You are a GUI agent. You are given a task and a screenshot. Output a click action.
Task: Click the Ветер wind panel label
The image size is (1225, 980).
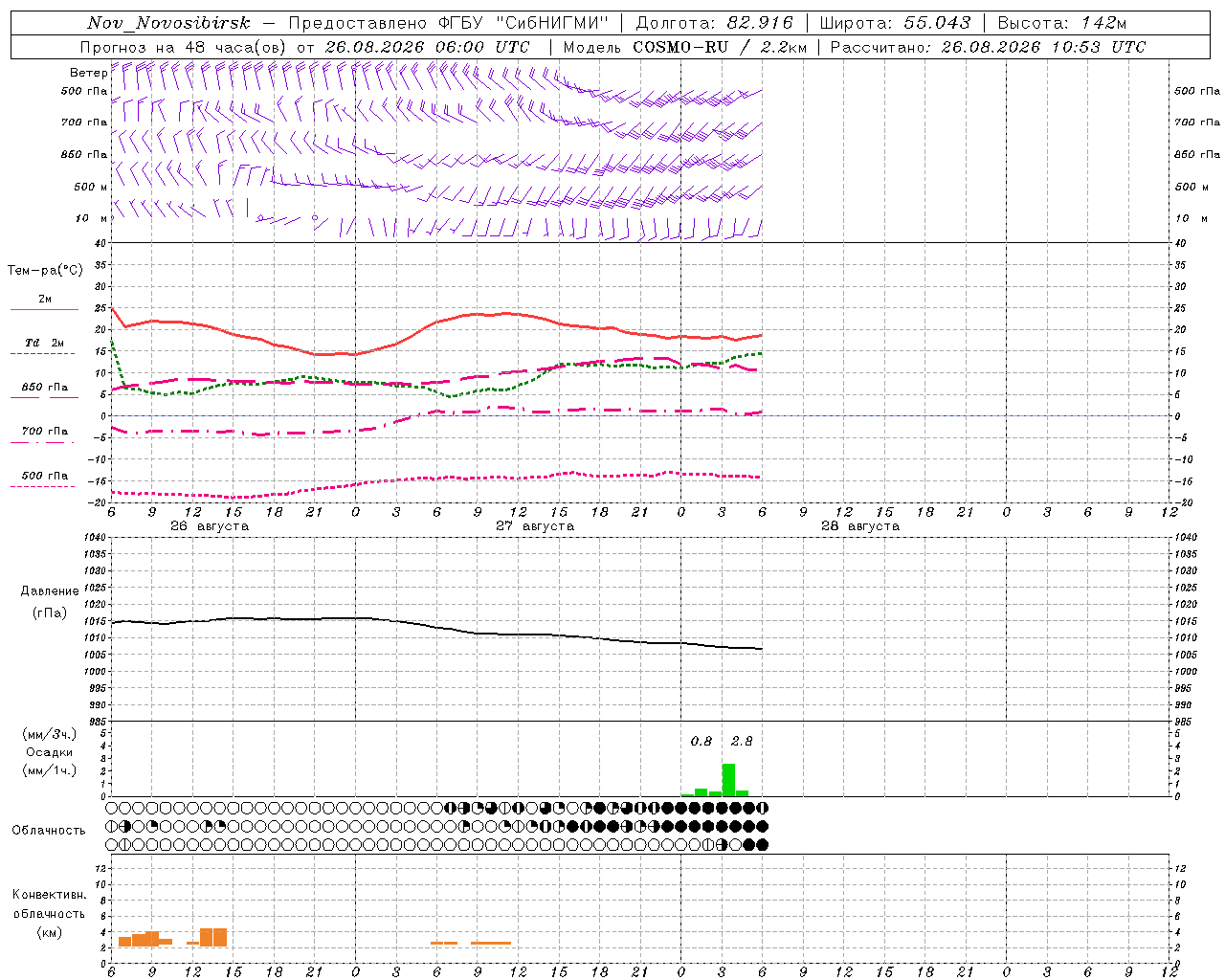(88, 73)
